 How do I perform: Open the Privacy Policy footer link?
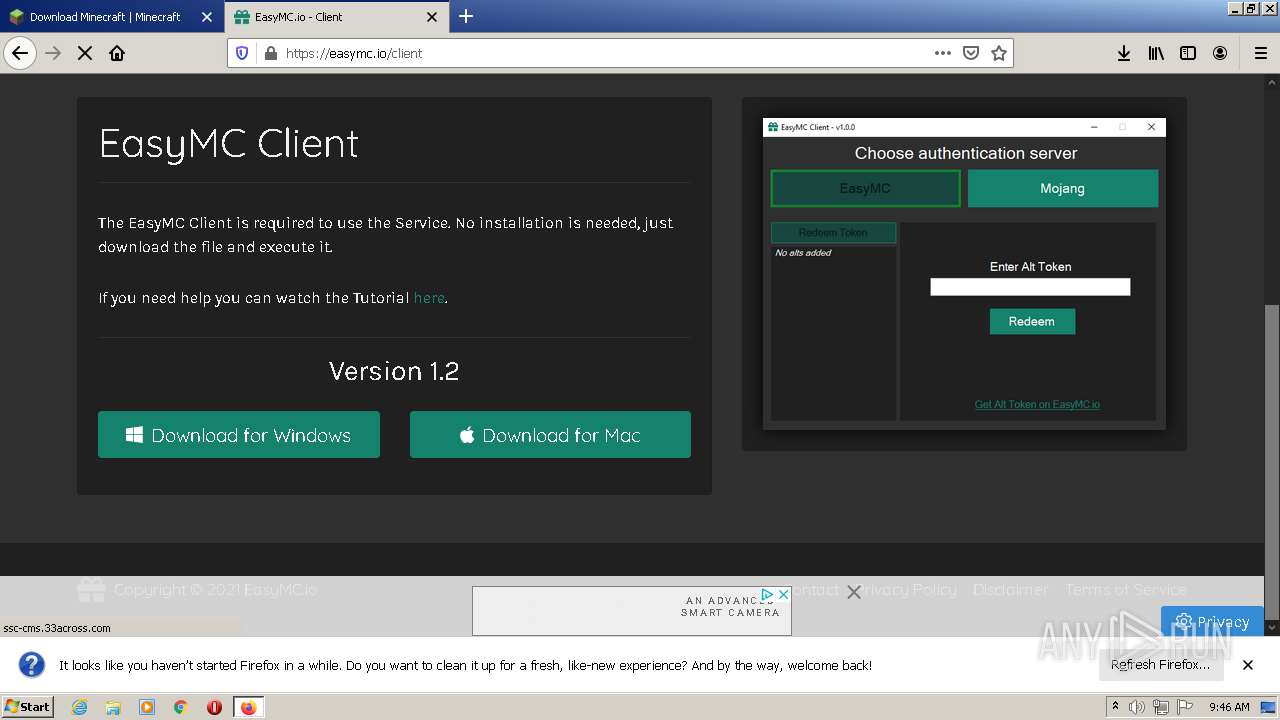click(907, 590)
